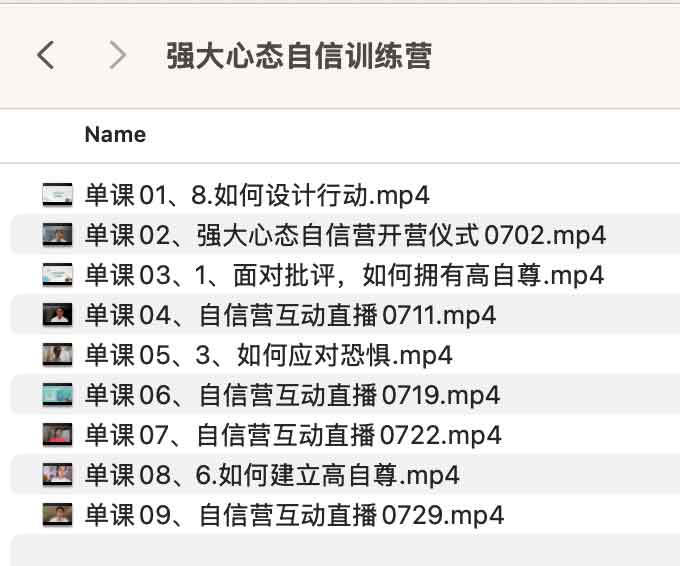
Task: Sort files by the Name column header
Action: (x=115, y=134)
